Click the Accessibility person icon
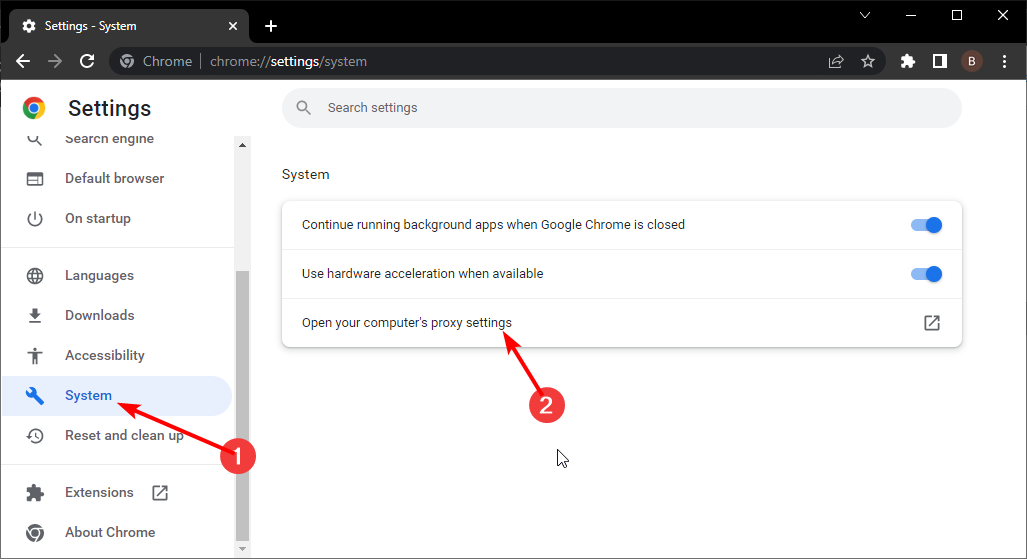The width and height of the screenshot is (1027, 559). pyautogui.click(x=35, y=356)
